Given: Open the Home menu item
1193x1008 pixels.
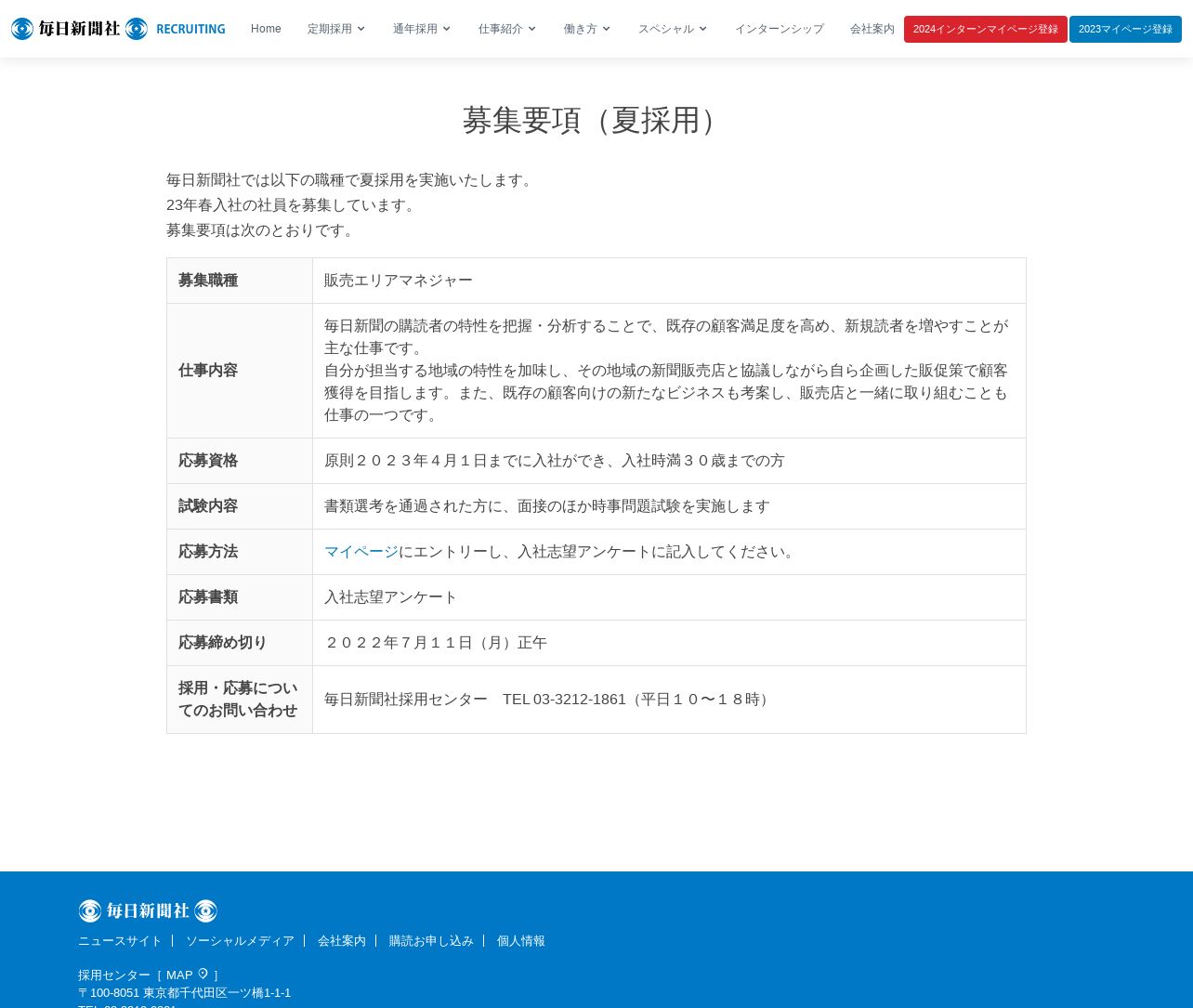Looking at the screenshot, I should [x=266, y=29].
